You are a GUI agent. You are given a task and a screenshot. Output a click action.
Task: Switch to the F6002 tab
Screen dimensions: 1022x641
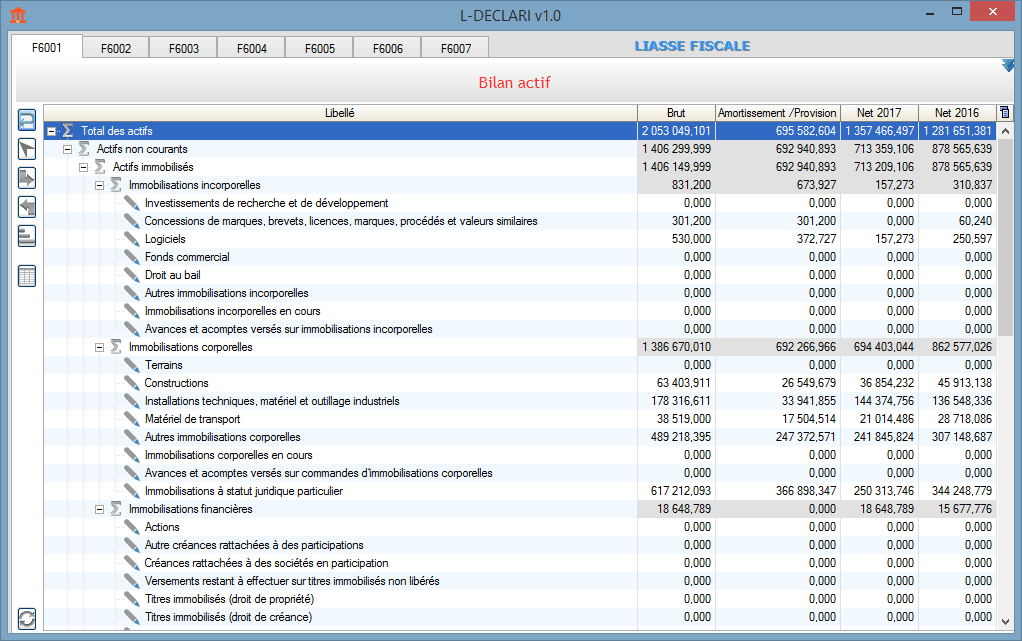tap(116, 48)
